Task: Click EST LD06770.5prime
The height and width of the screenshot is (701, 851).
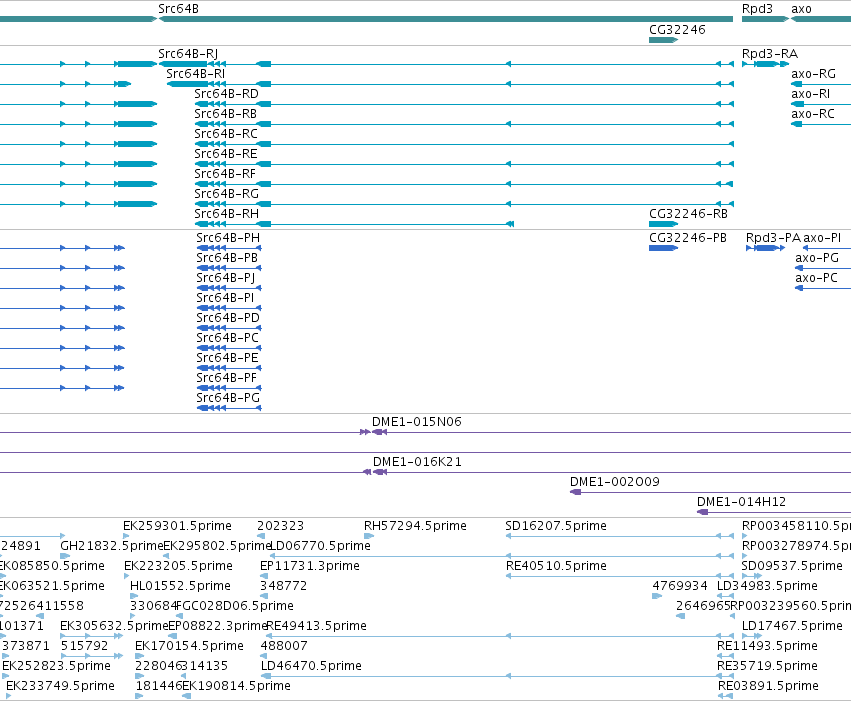Action: 321,546
